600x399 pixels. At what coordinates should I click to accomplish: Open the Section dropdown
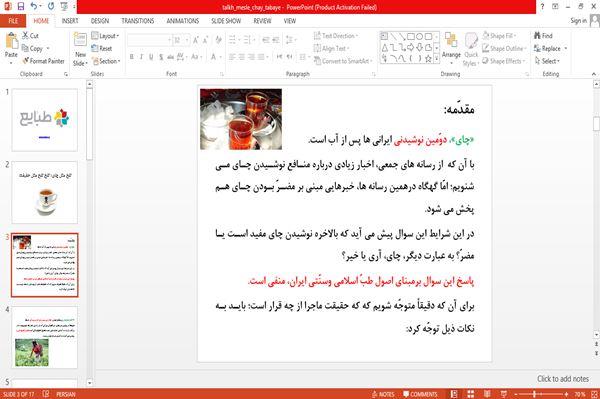(106, 61)
